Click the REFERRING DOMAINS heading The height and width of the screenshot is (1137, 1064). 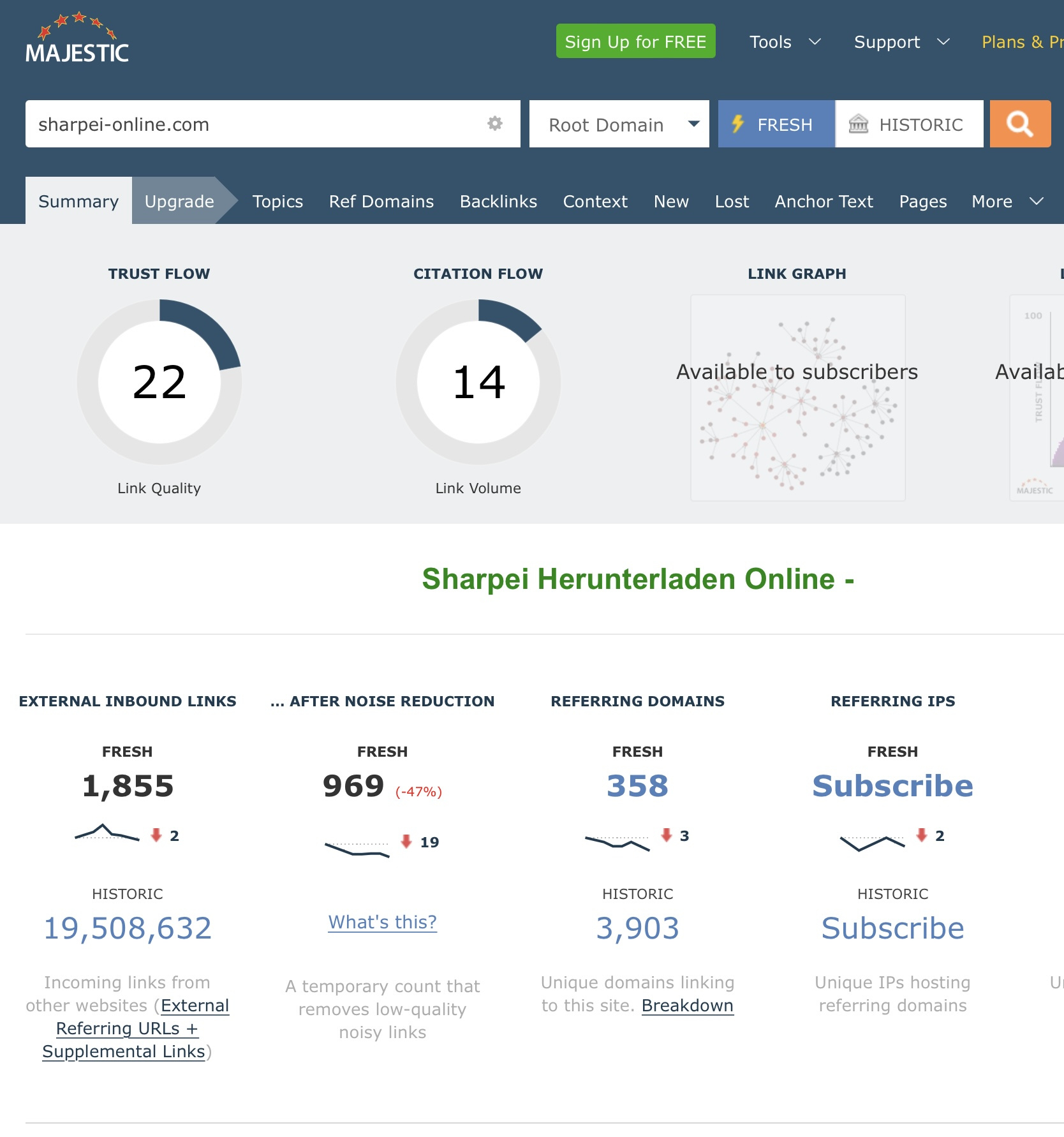(x=638, y=701)
